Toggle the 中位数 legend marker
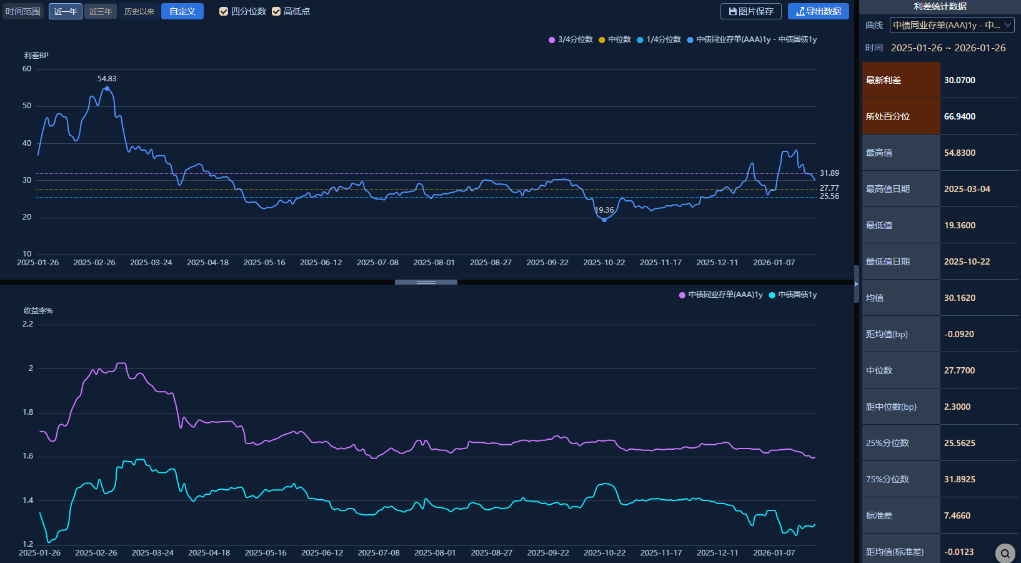This screenshot has width=1021, height=563. point(600,39)
